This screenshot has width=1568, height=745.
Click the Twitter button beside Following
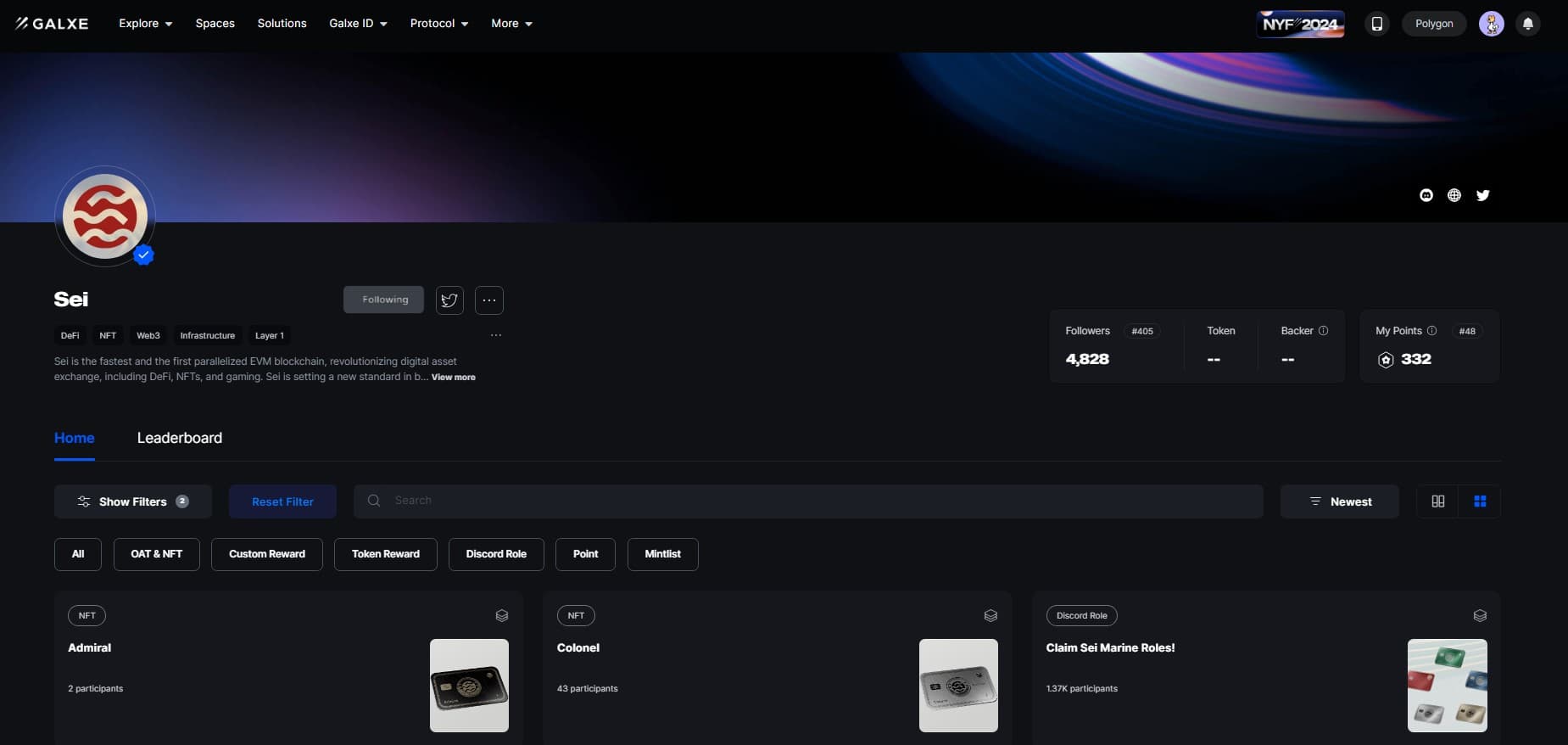click(449, 300)
